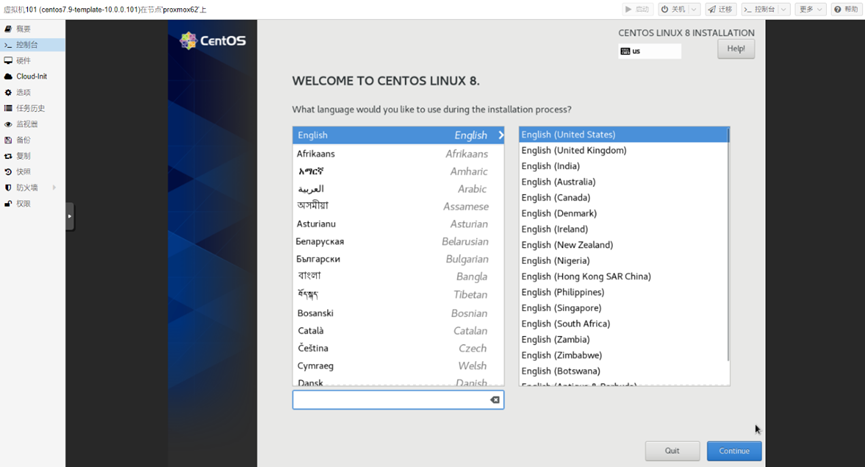Open 监视器 (Monitor) eye item
Screen dimensions: 865x467
click(32, 125)
